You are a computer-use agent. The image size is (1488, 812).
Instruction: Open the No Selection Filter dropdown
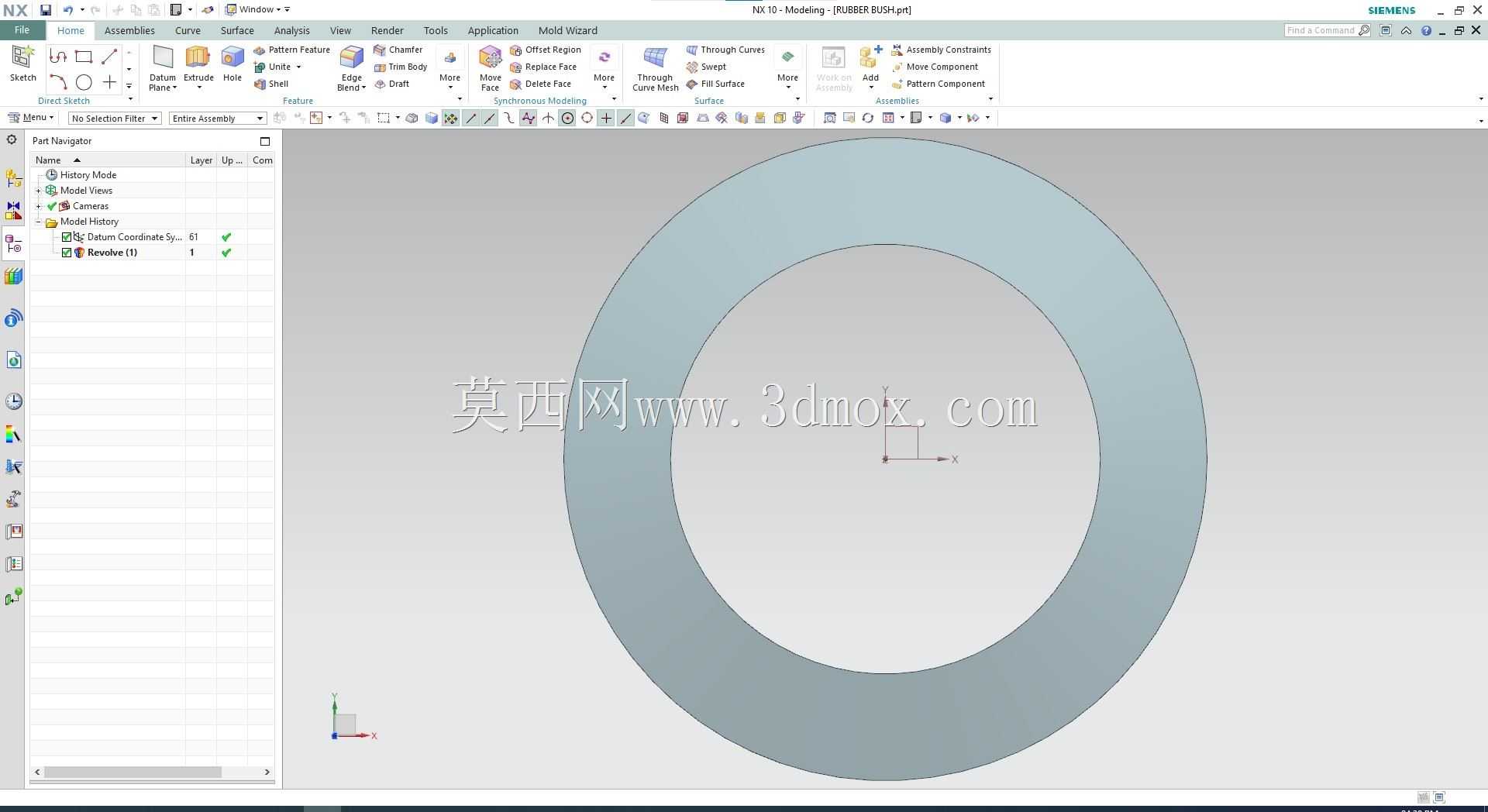click(115, 119)
